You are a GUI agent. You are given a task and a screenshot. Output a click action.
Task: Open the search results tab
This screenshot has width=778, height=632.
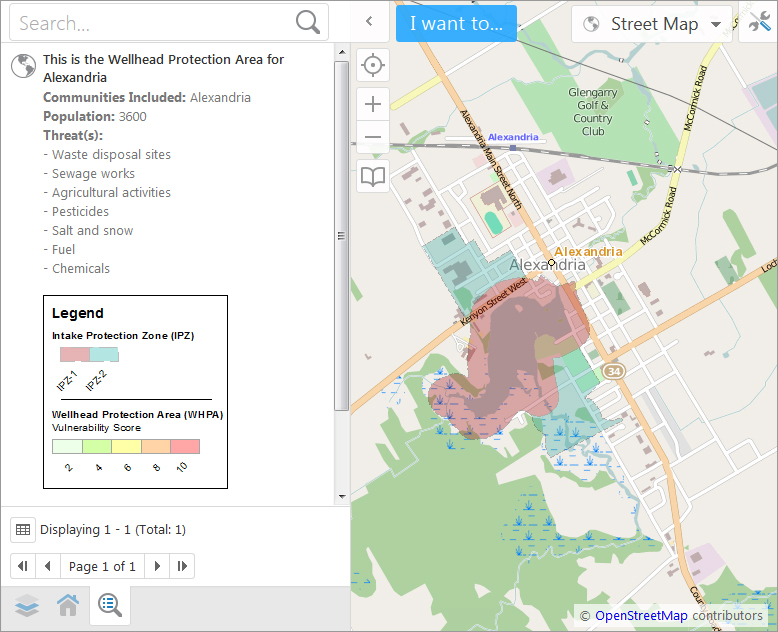(x=109, y=606)
